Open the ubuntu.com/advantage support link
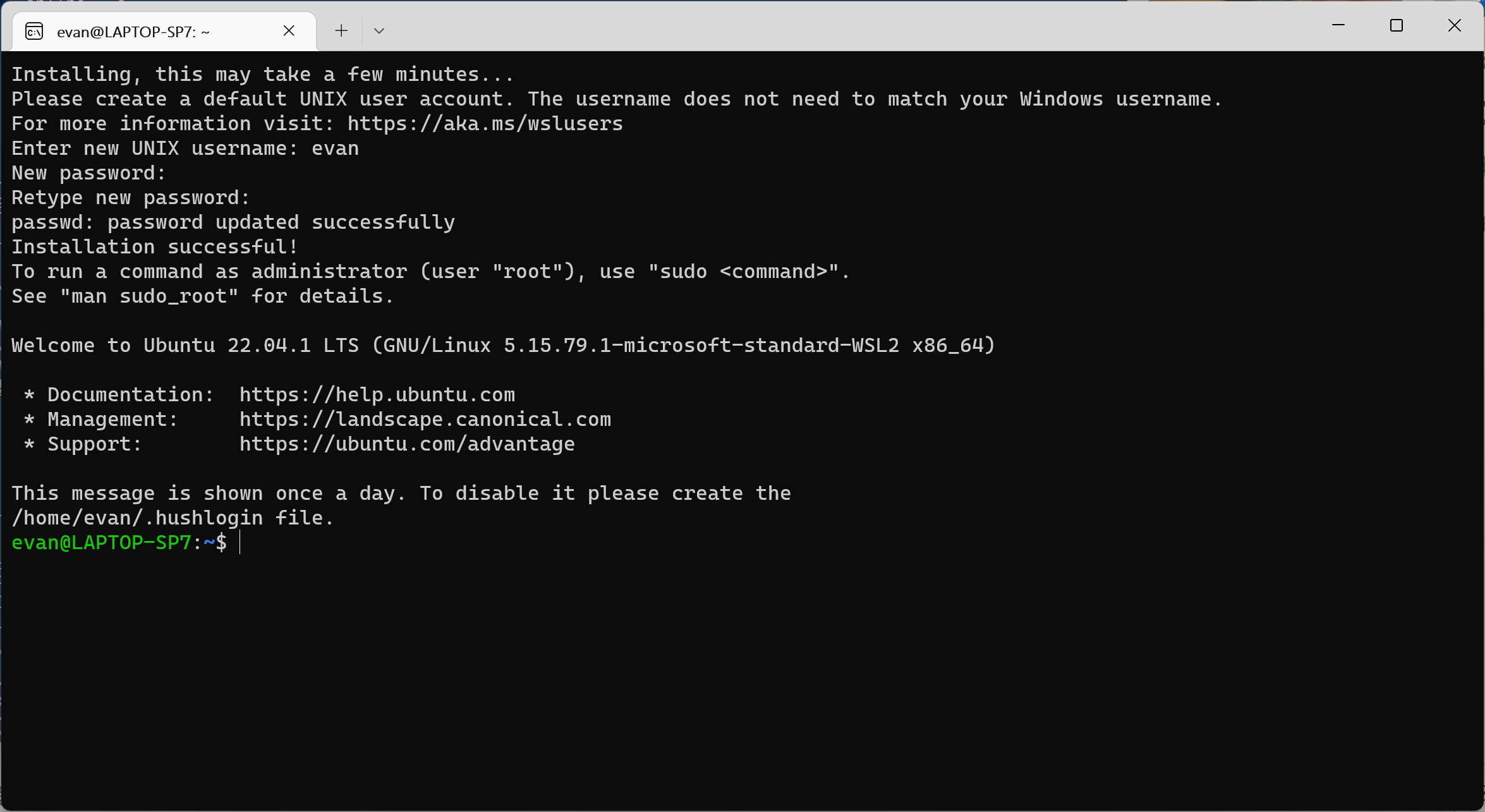The width and height of the screenshot is (1485, 812). click(407, 444)
